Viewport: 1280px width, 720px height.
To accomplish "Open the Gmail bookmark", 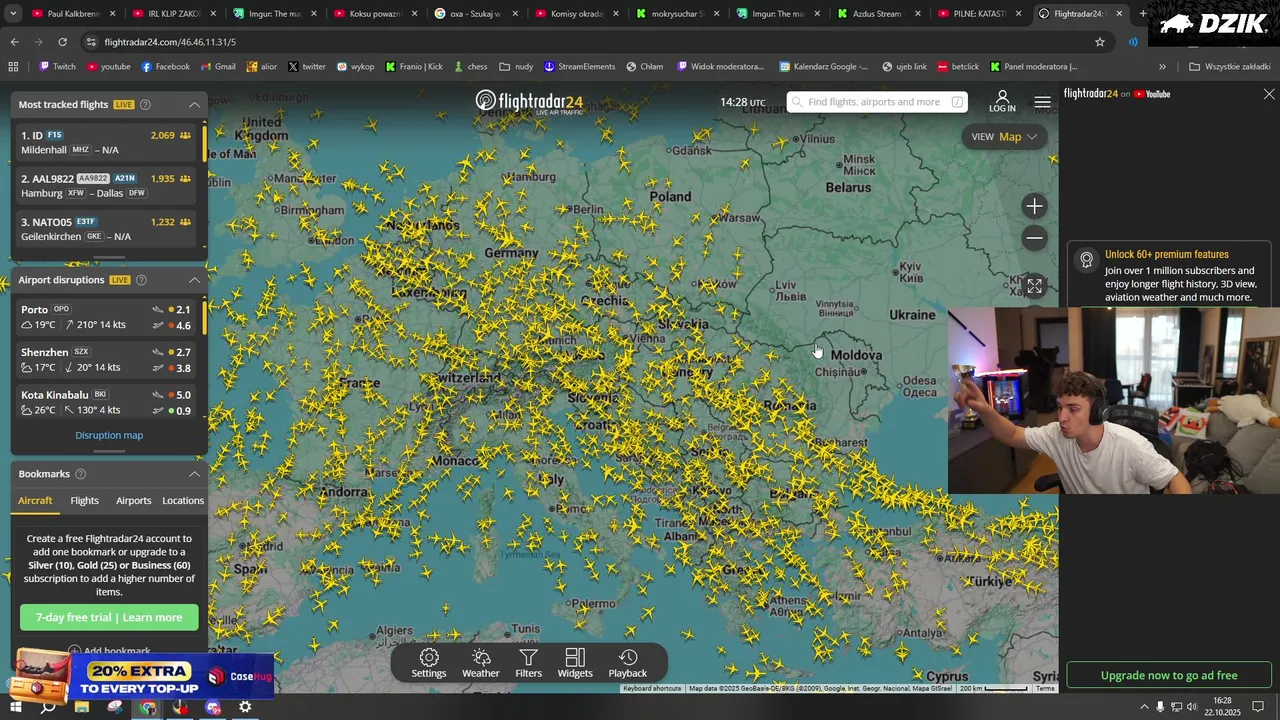I will click(x=217, y=67).
